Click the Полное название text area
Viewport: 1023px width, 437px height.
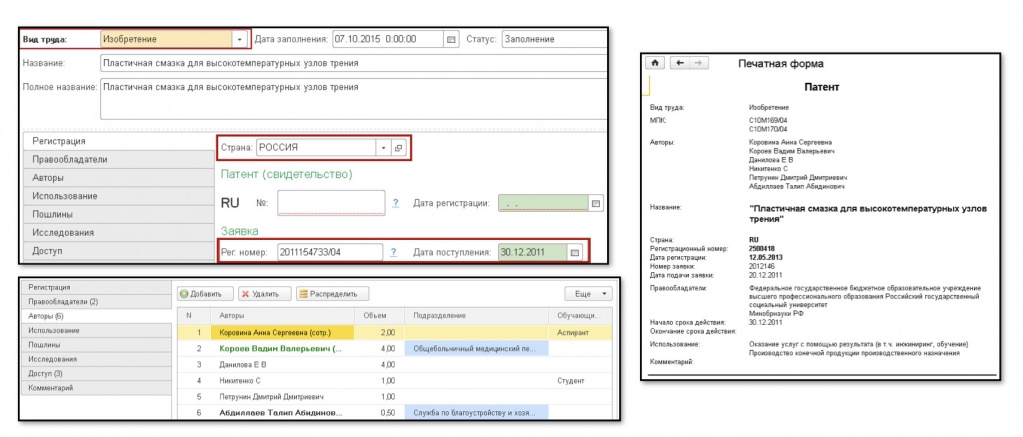pyautogui.click(x=353, y=99)
